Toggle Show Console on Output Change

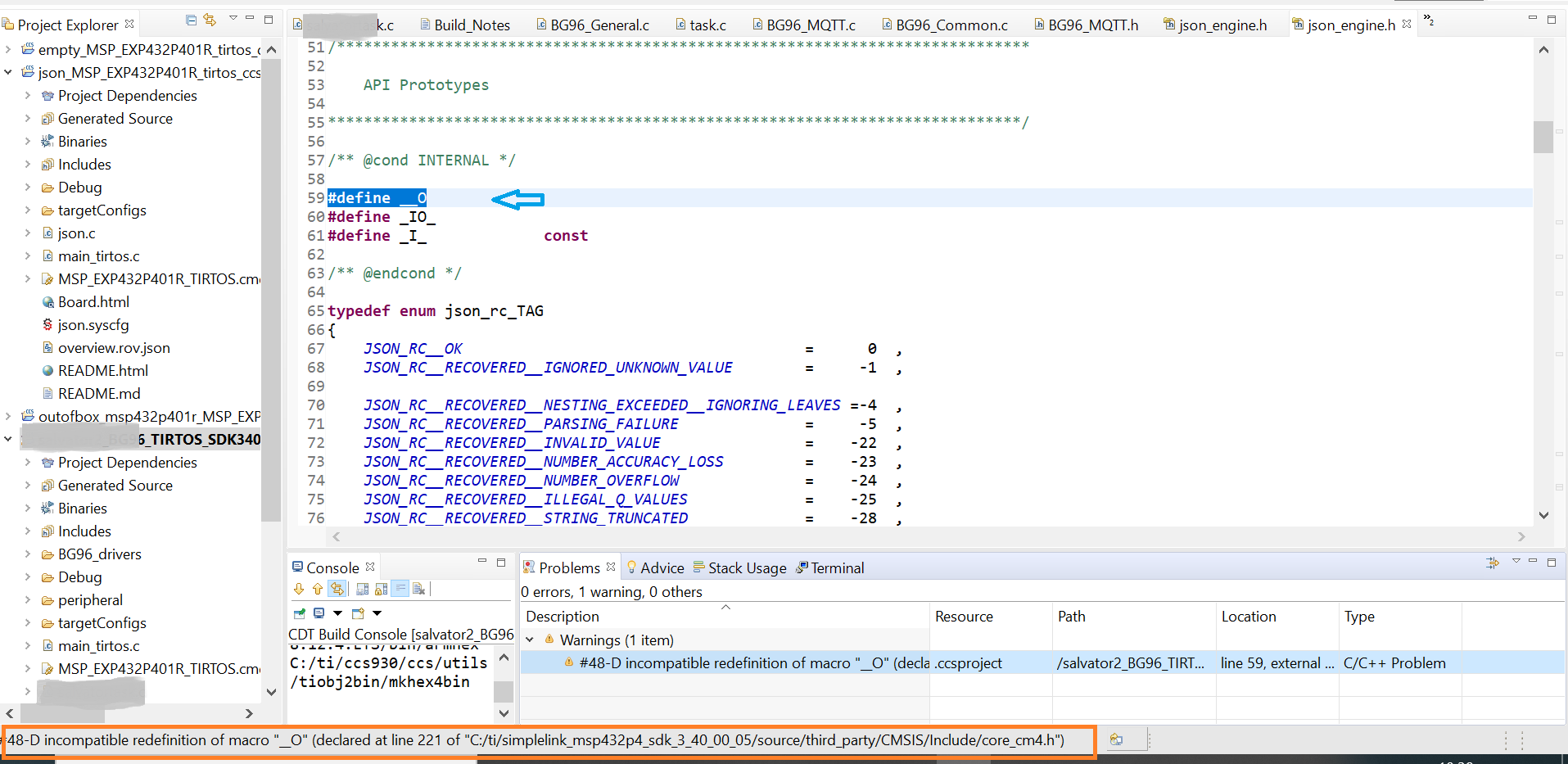point(337,588)
